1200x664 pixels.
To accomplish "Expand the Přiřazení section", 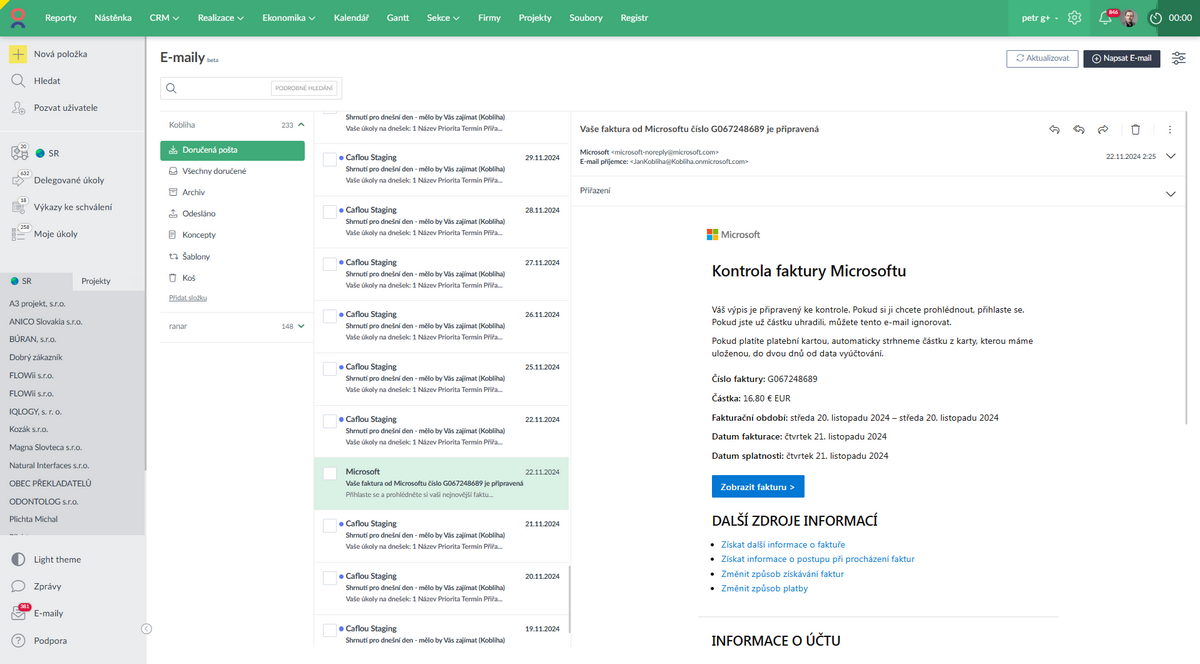I will point(1170,194).
